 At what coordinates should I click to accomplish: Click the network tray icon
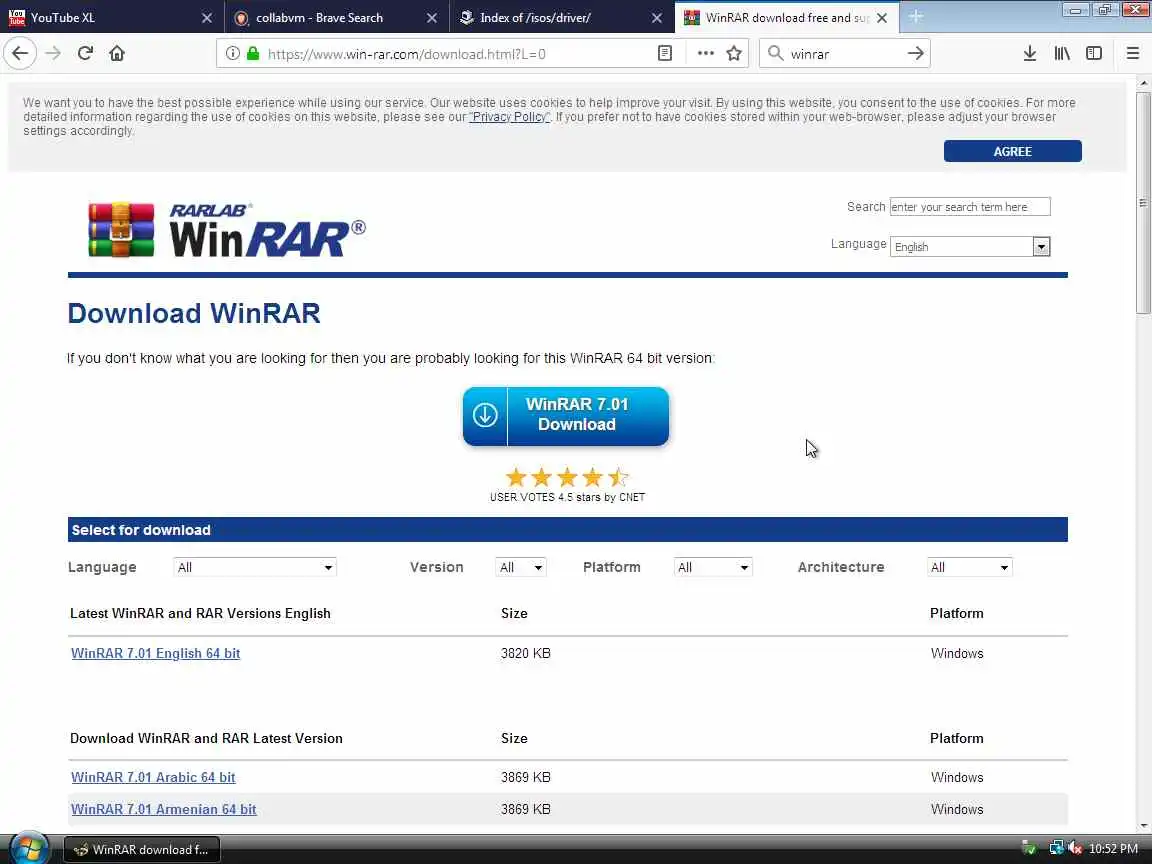(x=1056, y=849)
